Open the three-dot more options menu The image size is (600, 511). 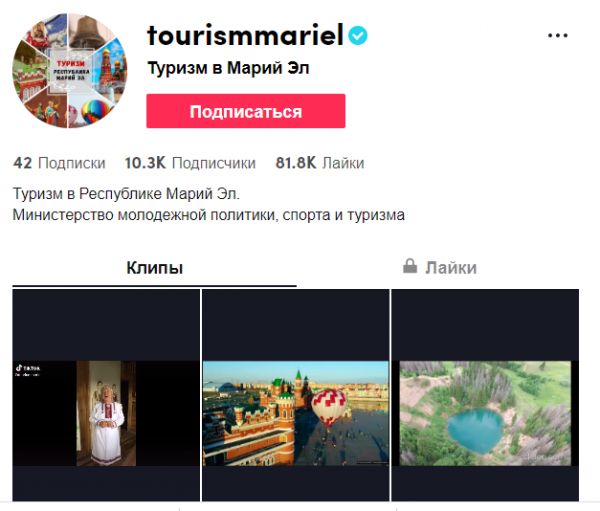(x=558, y=36)
